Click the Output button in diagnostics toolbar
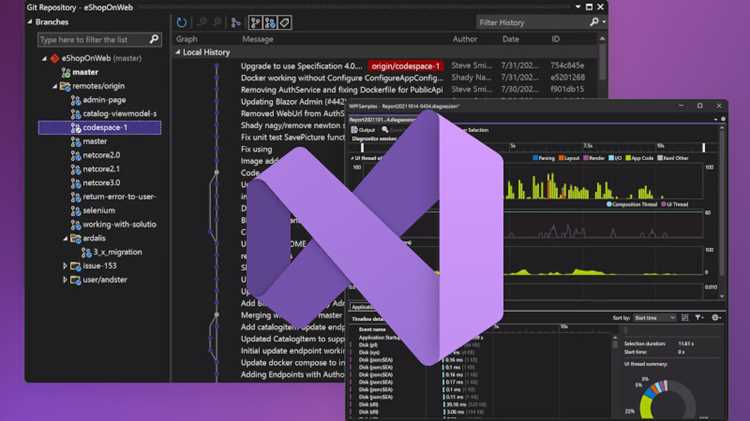This screenshot has height=421, width=750. [364, 130]
